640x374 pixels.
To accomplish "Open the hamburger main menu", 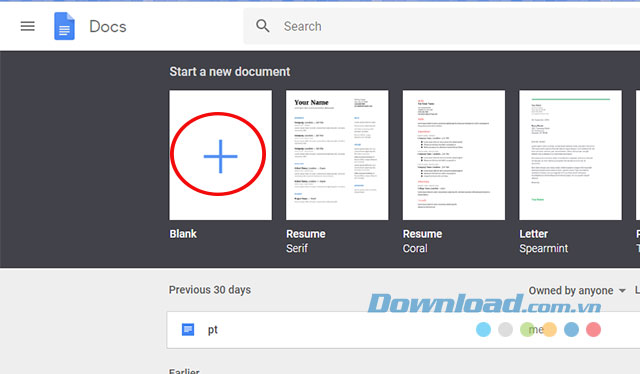I will [x=27, y=27].
